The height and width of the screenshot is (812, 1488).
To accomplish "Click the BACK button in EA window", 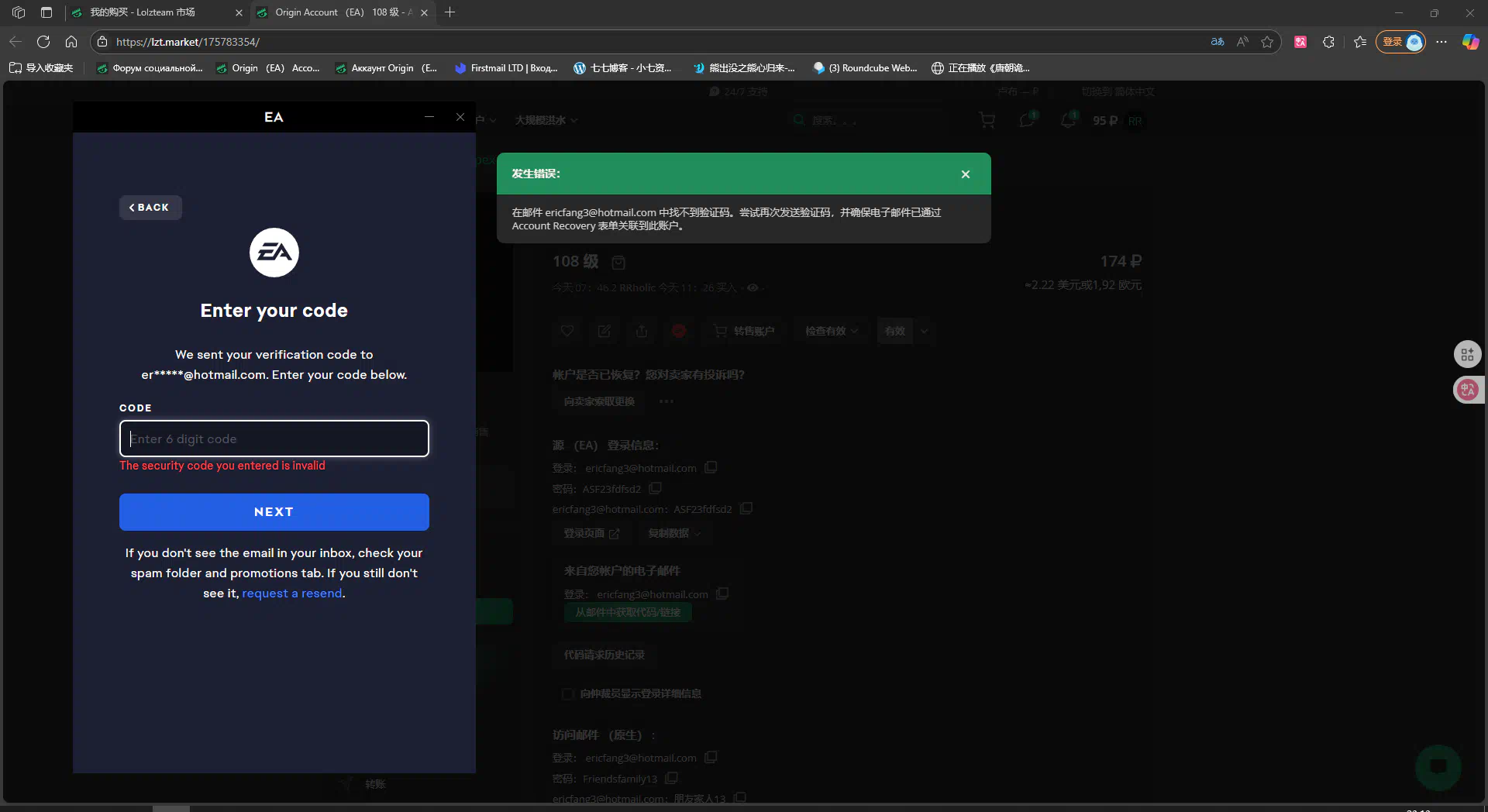I will (150, 208).
